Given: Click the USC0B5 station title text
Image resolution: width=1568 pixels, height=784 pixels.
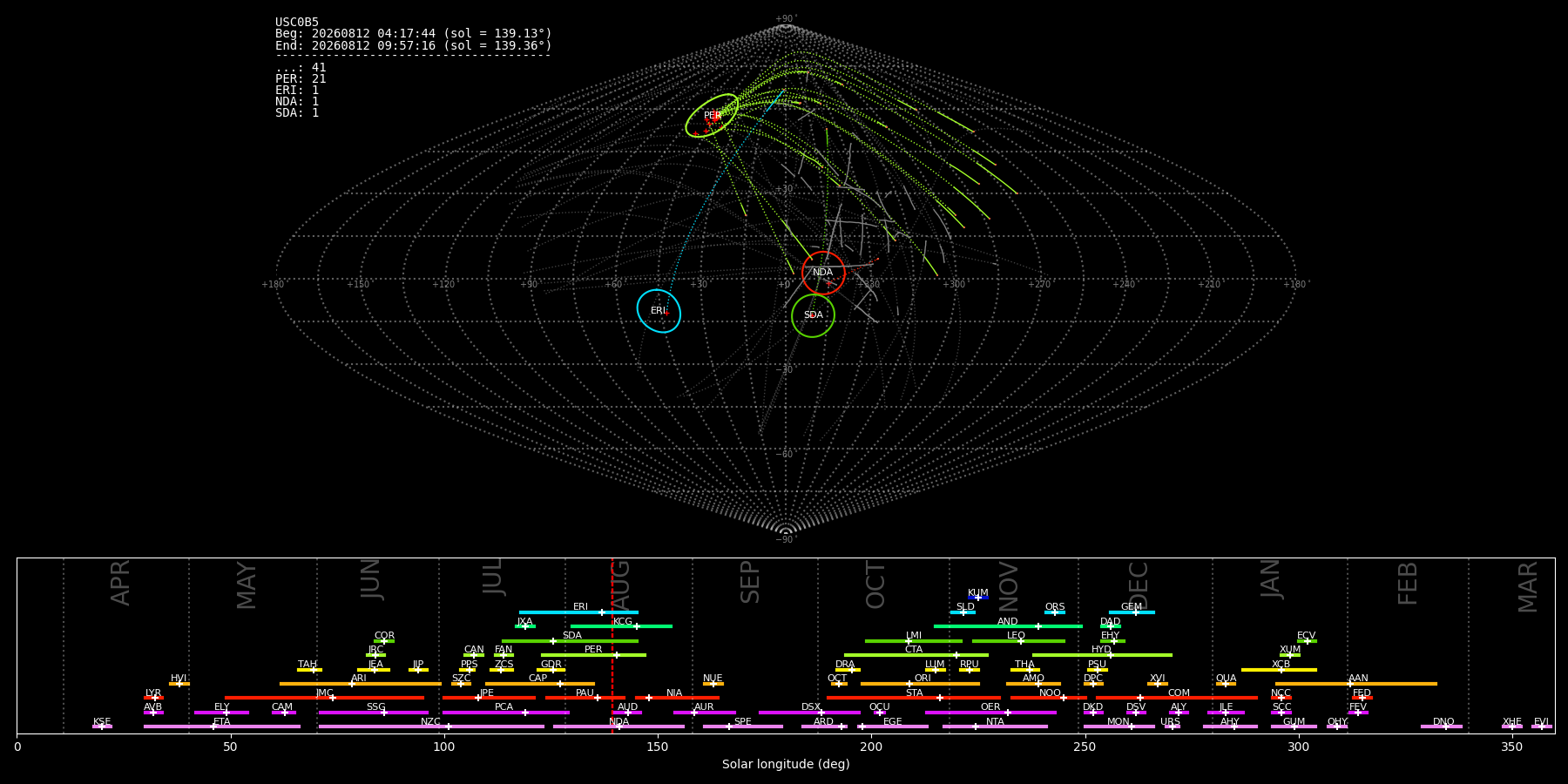Looking at the screenshot, I should [297, 23].
